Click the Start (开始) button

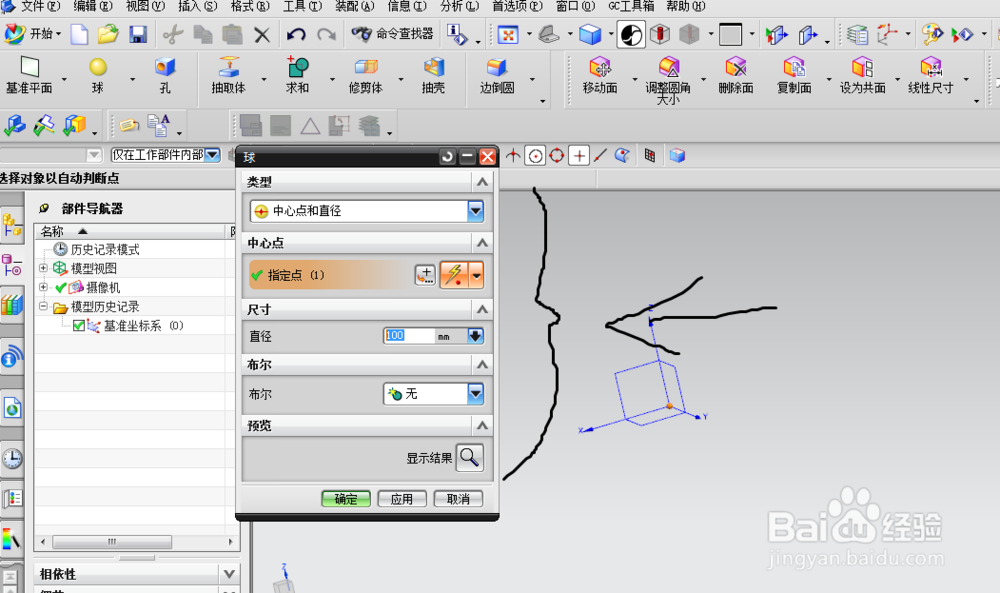coord(32,34)
